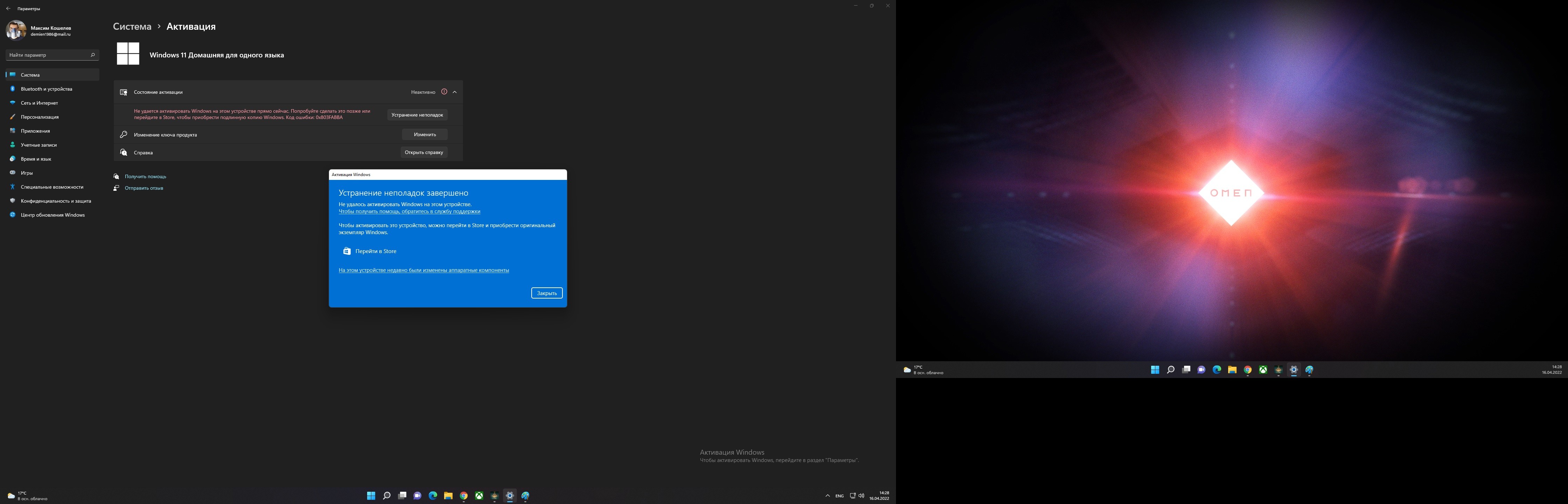Click the Найти параметр search field
The width and height of the screenshot is (1568, 504).
(x=52, y=55)
